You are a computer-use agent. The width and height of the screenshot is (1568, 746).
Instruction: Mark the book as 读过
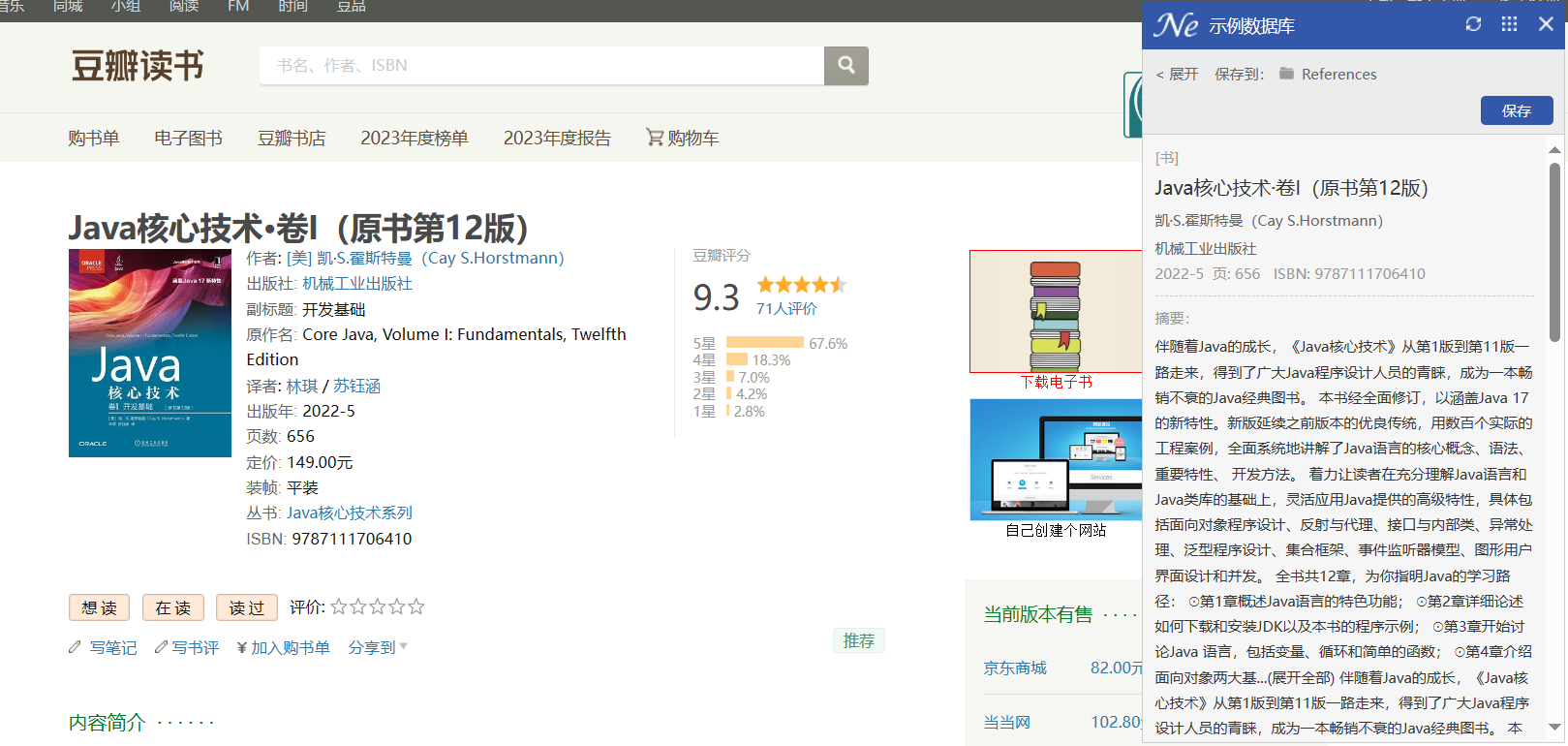point(247,607)
